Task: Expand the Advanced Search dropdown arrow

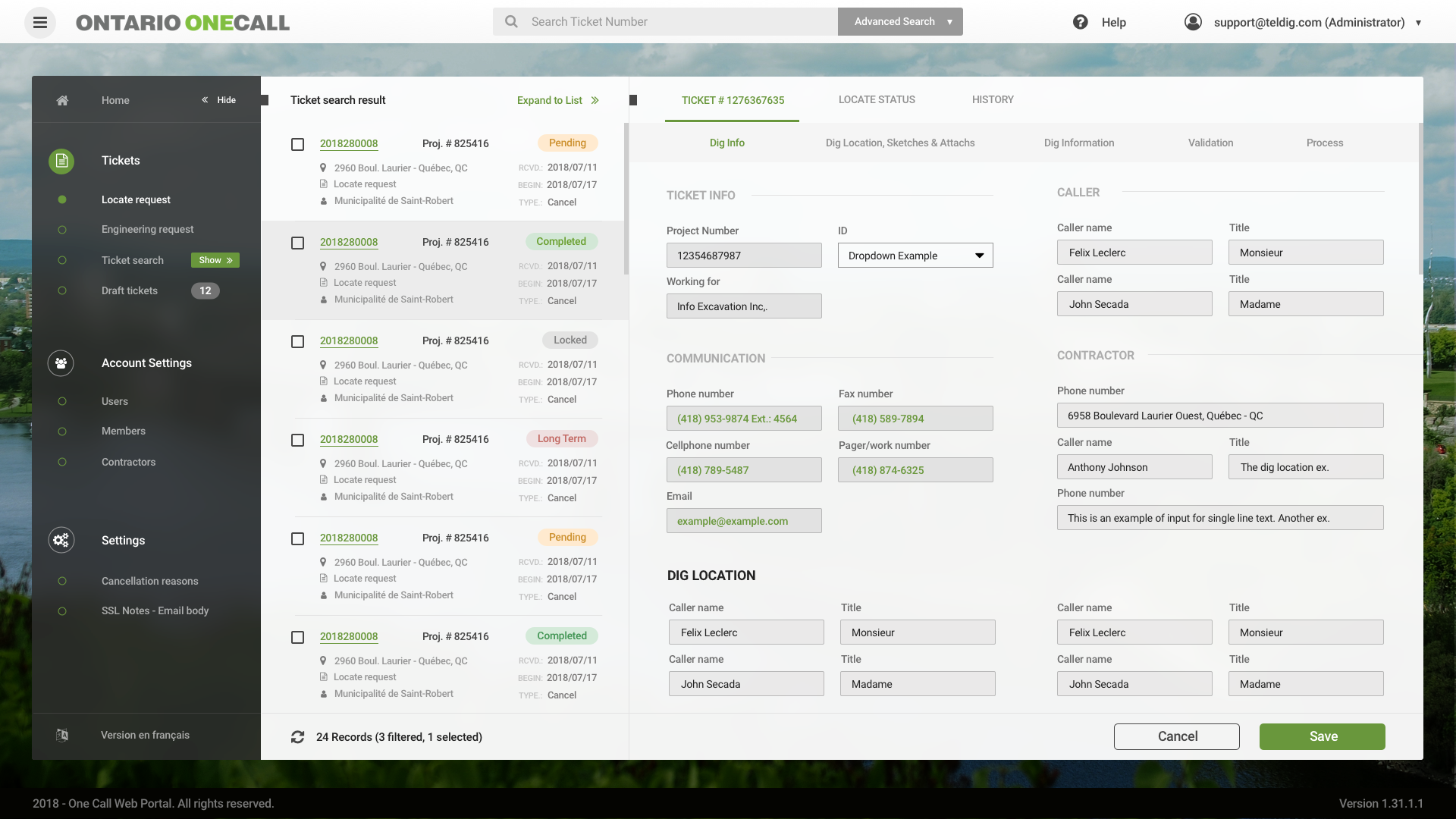Action: click(949, 22)
